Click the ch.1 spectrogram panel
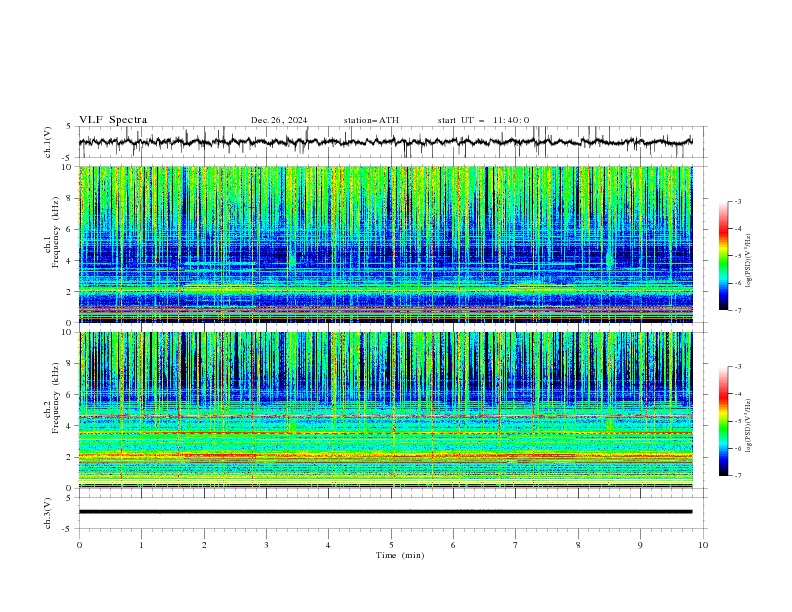The height and width of the screenshot is (612, 792). point(386,244)
